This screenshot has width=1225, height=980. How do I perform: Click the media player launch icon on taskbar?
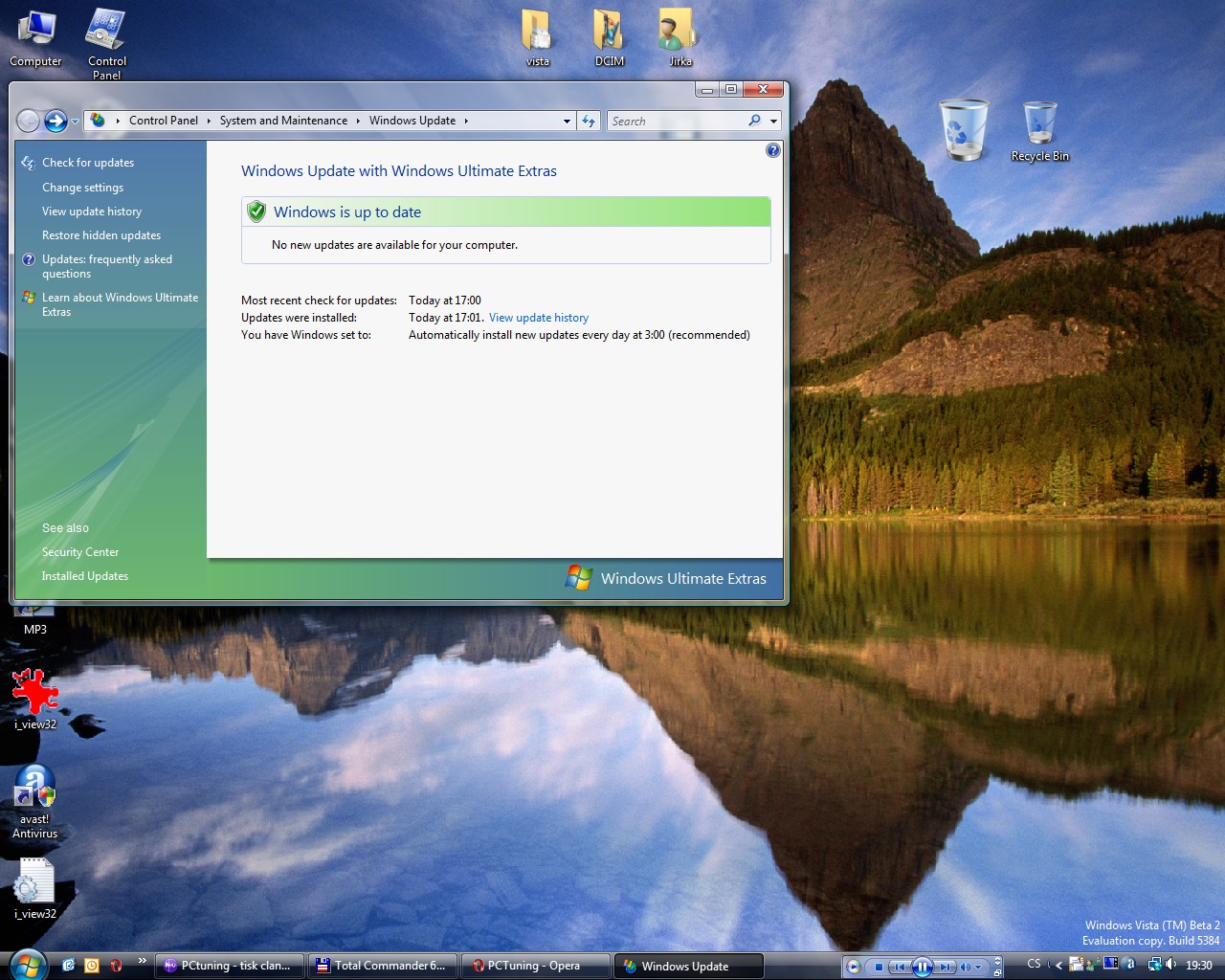pos(854,967)
